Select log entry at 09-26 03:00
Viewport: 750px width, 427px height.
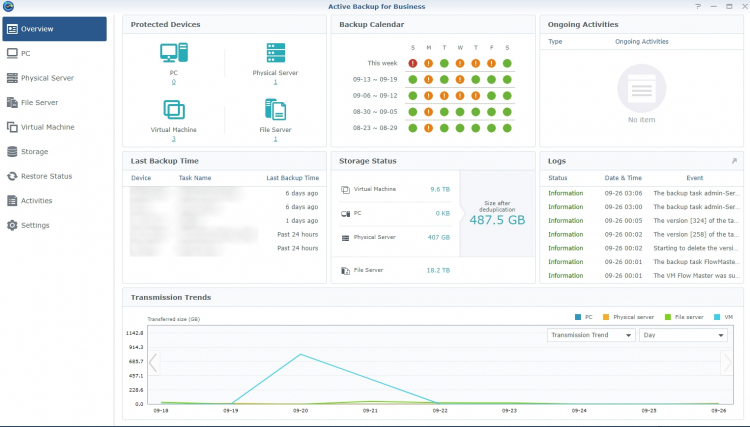point(641,207)
